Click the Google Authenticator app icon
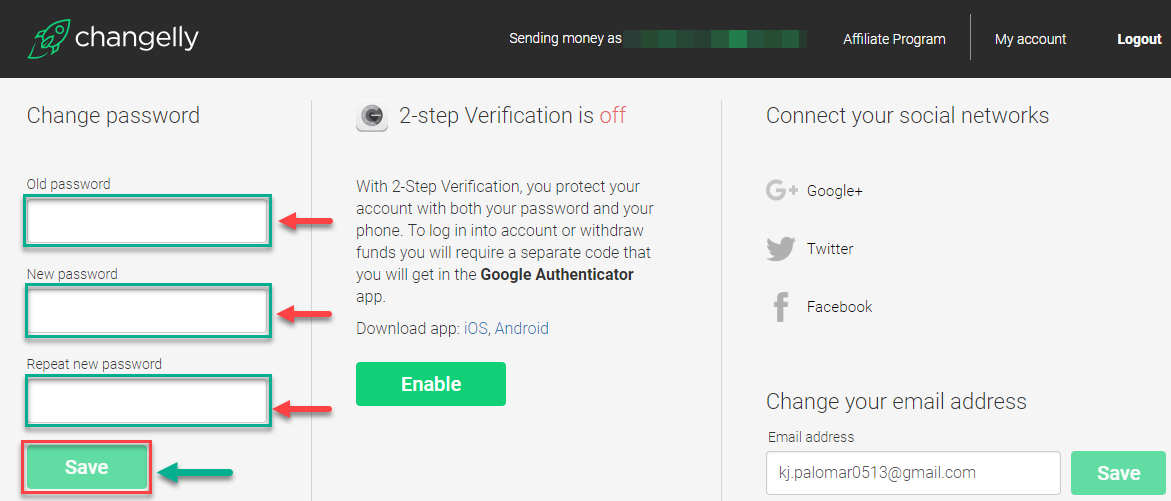The height and width of the screenshot is (501, 1171). tap(372, 117)
